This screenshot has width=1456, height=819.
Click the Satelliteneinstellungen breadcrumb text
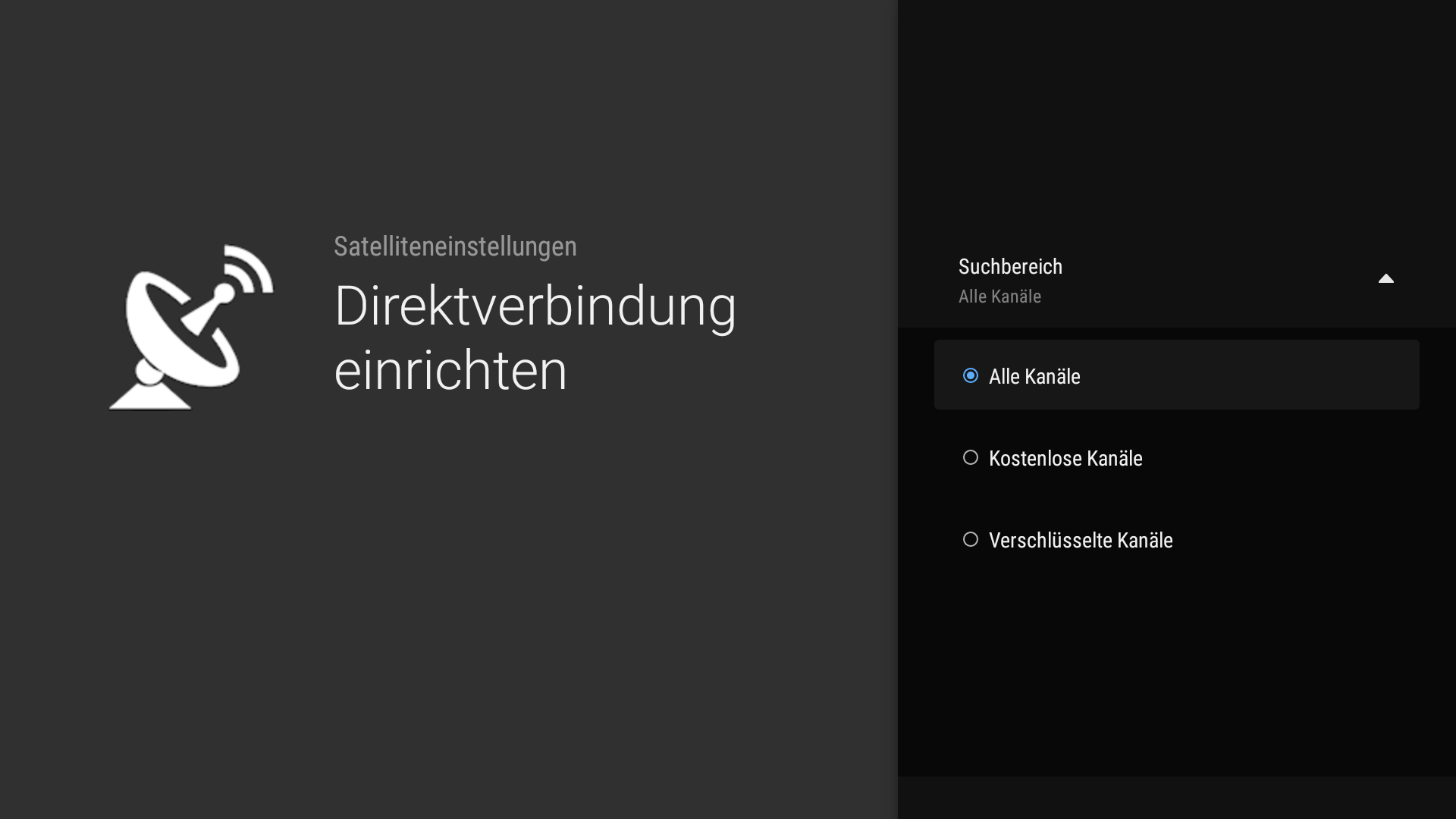coord(455,246)
